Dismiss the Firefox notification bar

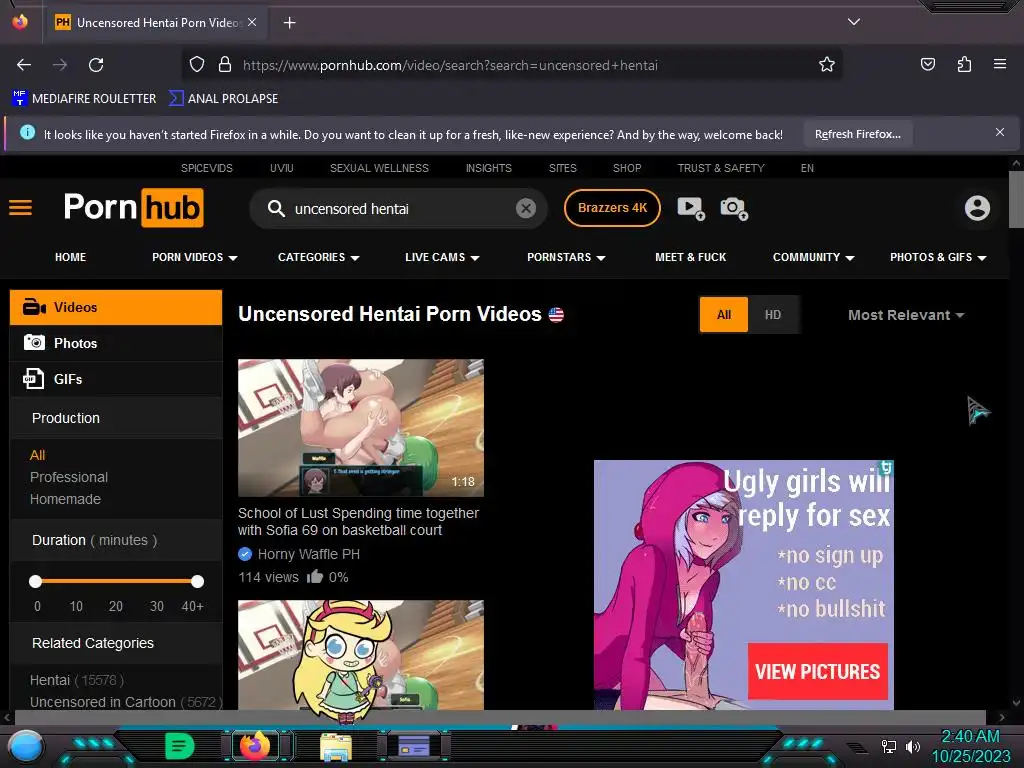pos(1000,132)
